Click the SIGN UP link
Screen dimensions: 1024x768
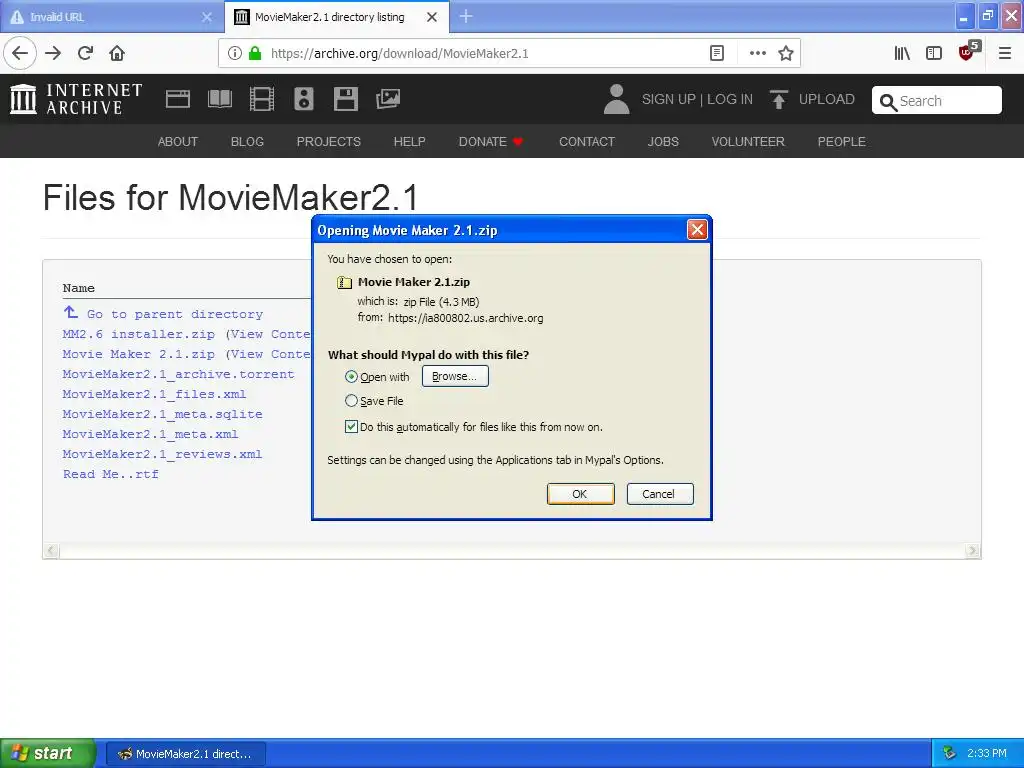pos(669,99)
